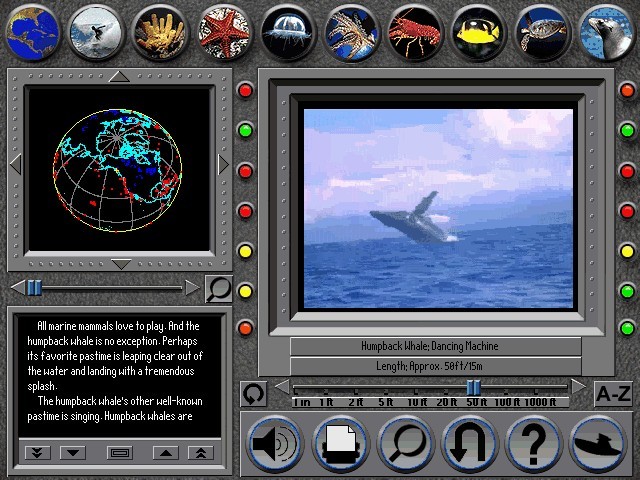Click the circular arrow replay button
Viewport: 640px width, 480px height.
[x=253, y=394]
